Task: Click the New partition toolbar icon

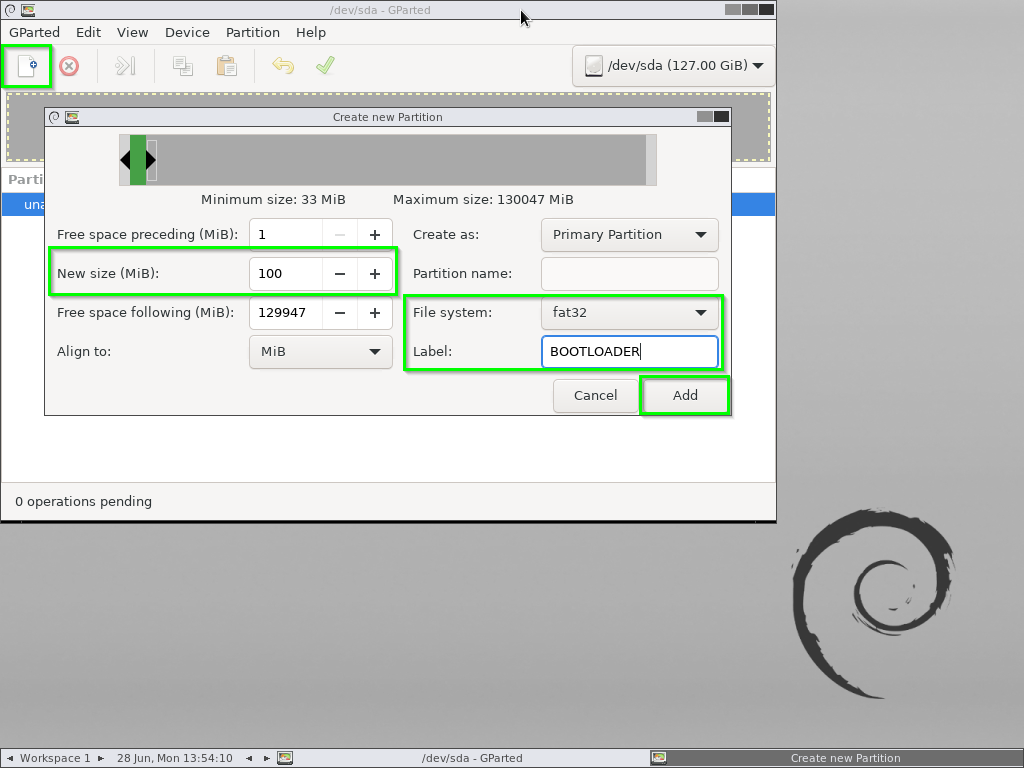Action: point(27,66)
